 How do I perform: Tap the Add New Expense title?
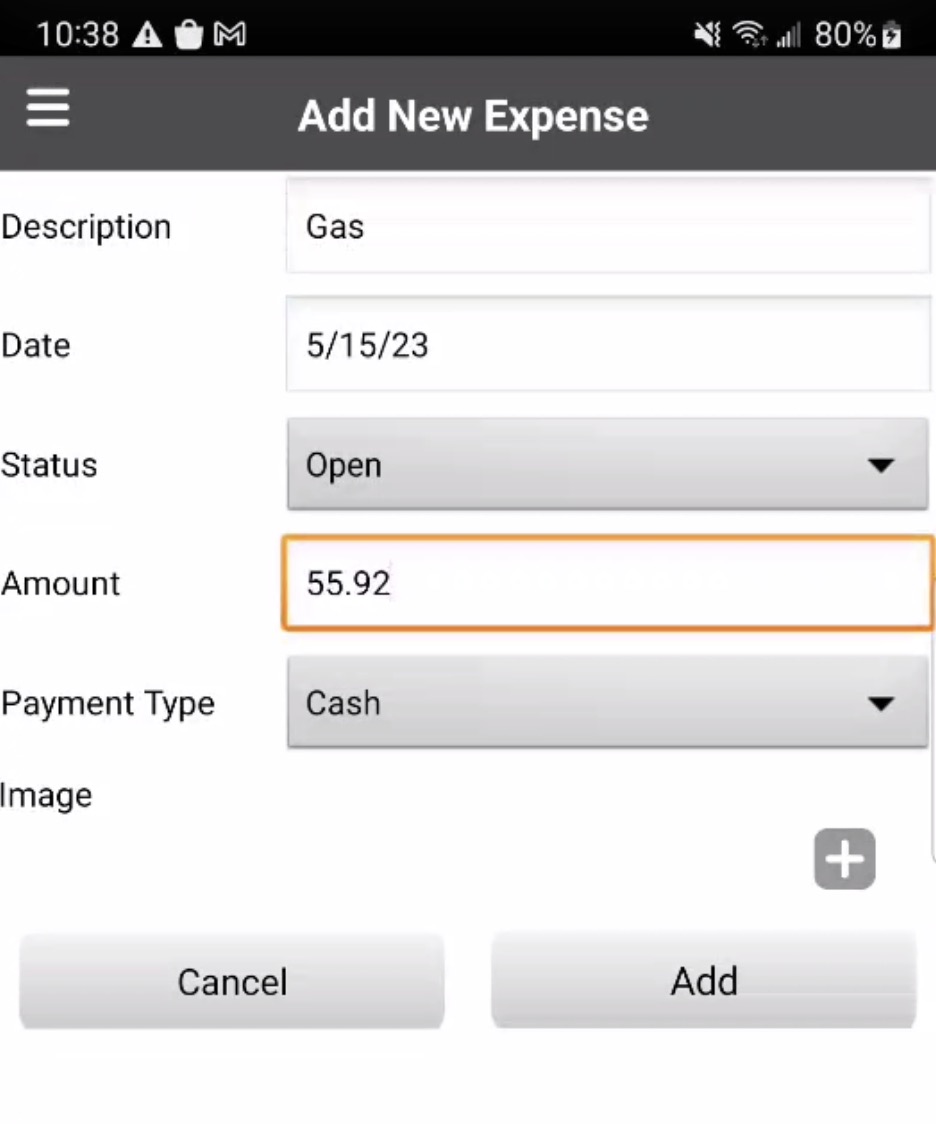click(473, 116)
